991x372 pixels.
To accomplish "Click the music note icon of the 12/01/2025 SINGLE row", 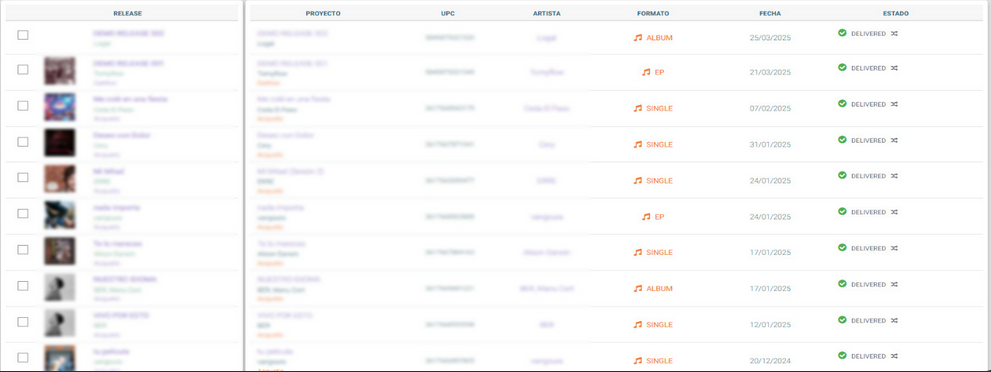I will (x=638, y=325).
